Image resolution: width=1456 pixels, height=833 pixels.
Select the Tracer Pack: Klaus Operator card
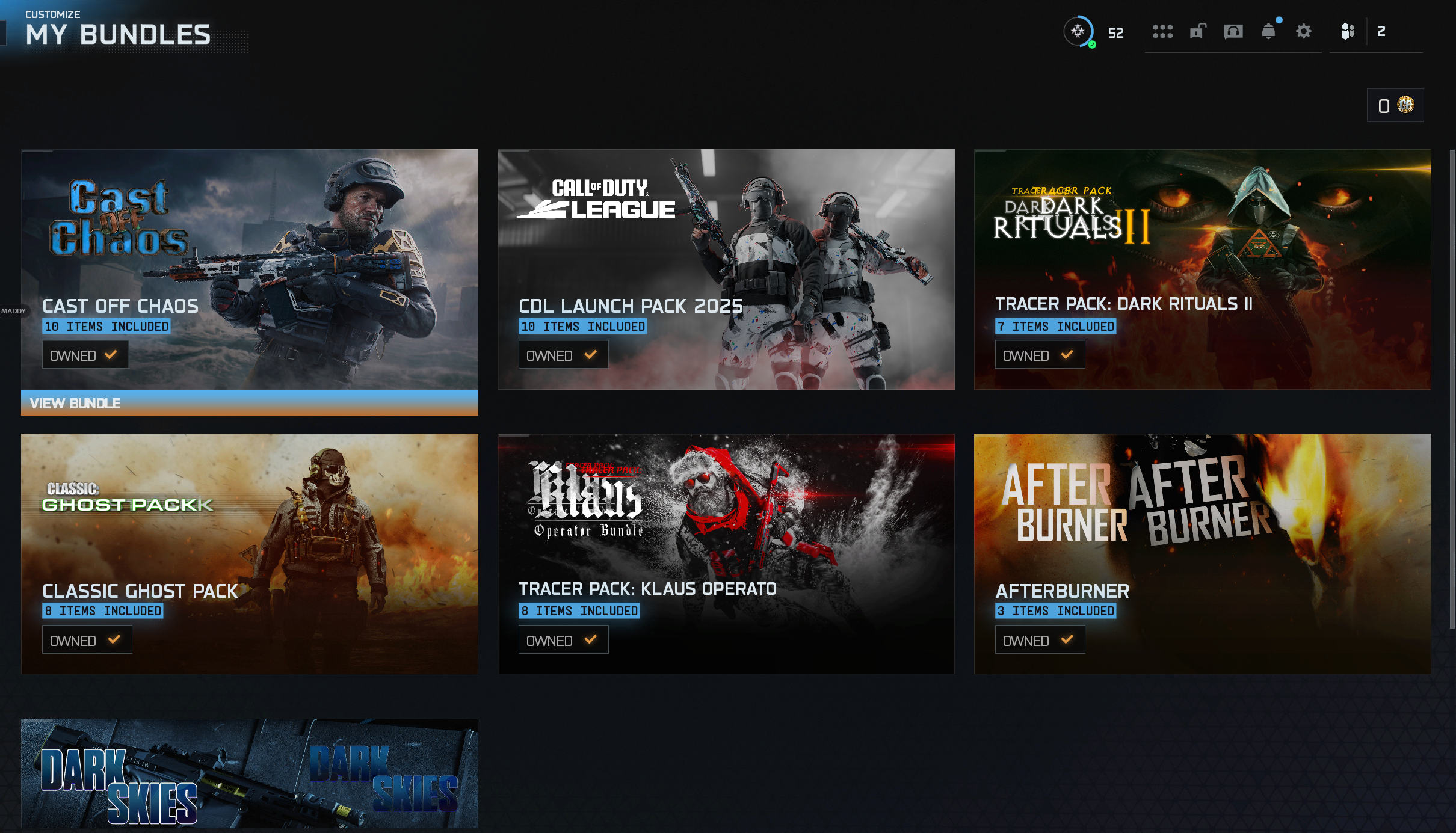pos(726,554)
